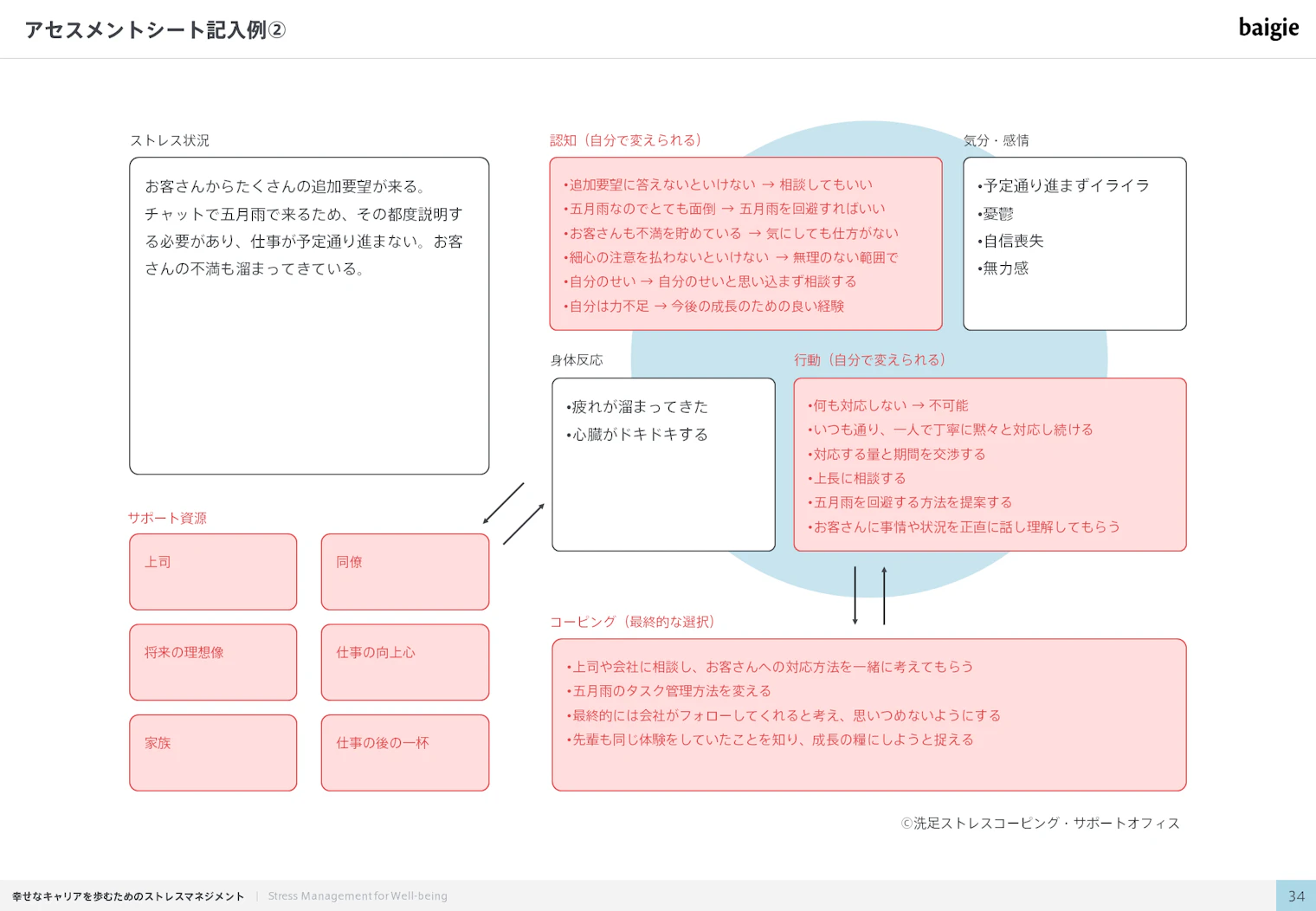Viewport: 1316px width, 911px height.
Task: Click the coping line starting 先輩も同じ体験をしていた
Action: point(770,740)
